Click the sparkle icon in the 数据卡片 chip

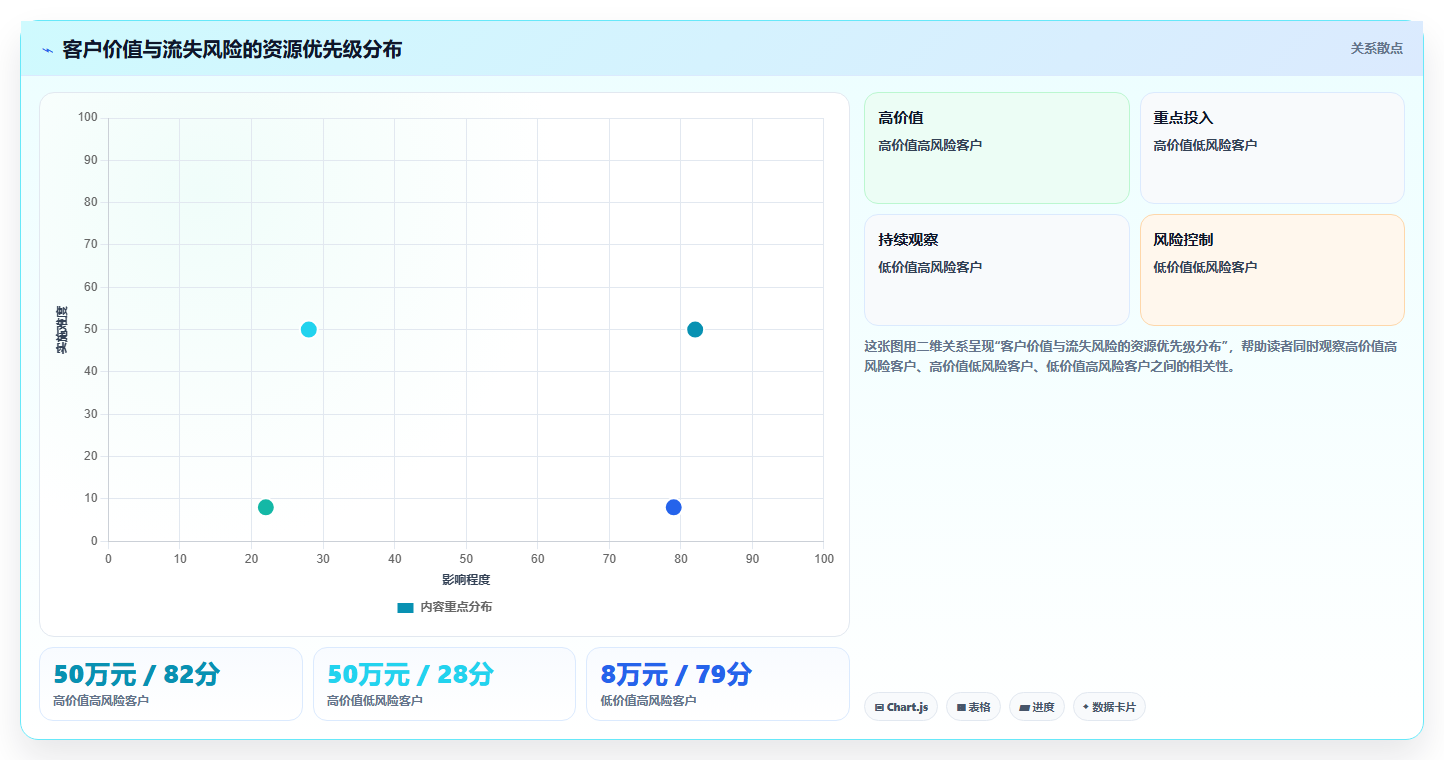coord(1085,706)
